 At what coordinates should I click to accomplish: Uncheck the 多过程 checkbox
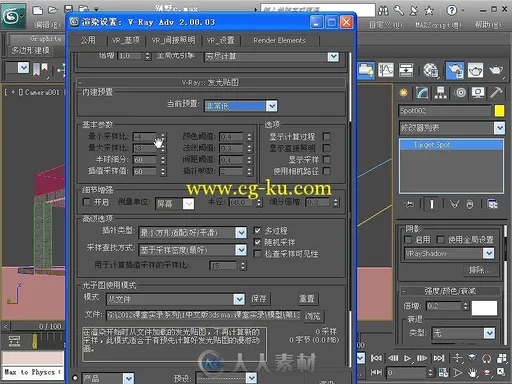click(257, 230)
